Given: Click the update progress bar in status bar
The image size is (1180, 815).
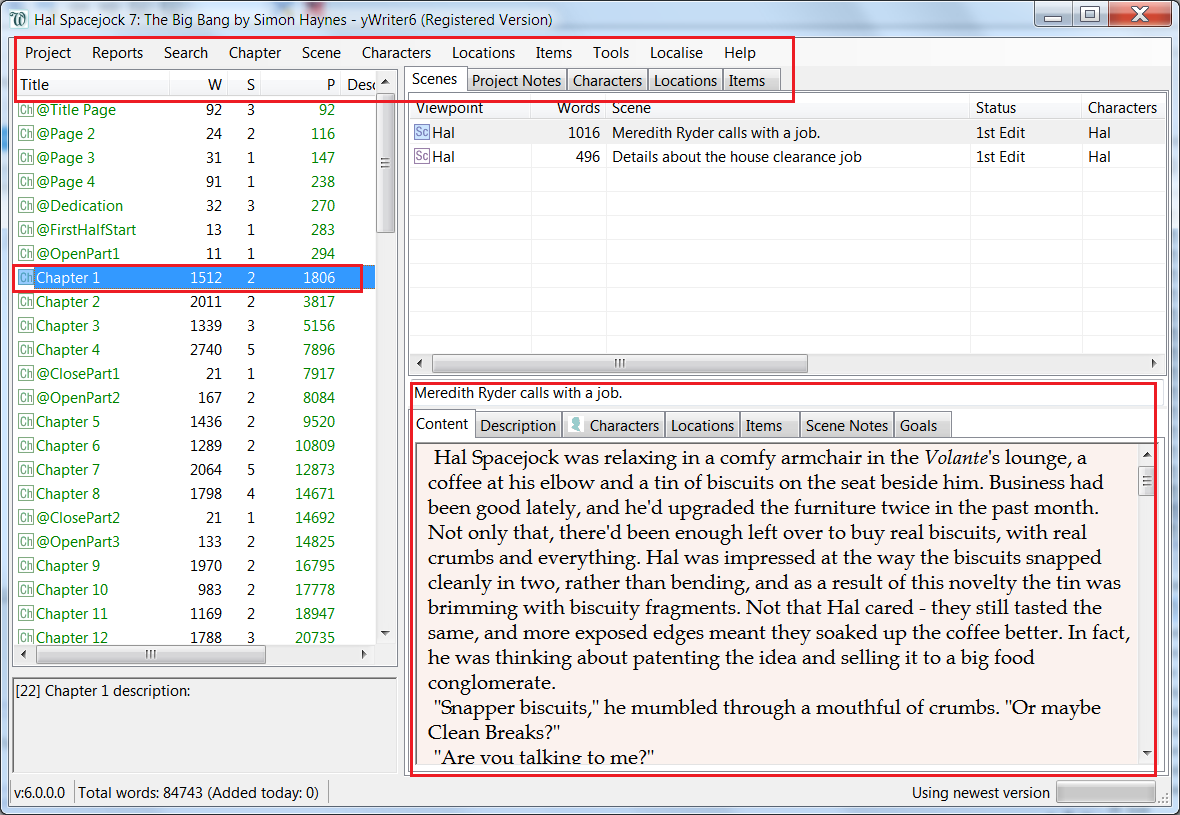Looking at the screenshot, I should 1106,791.
